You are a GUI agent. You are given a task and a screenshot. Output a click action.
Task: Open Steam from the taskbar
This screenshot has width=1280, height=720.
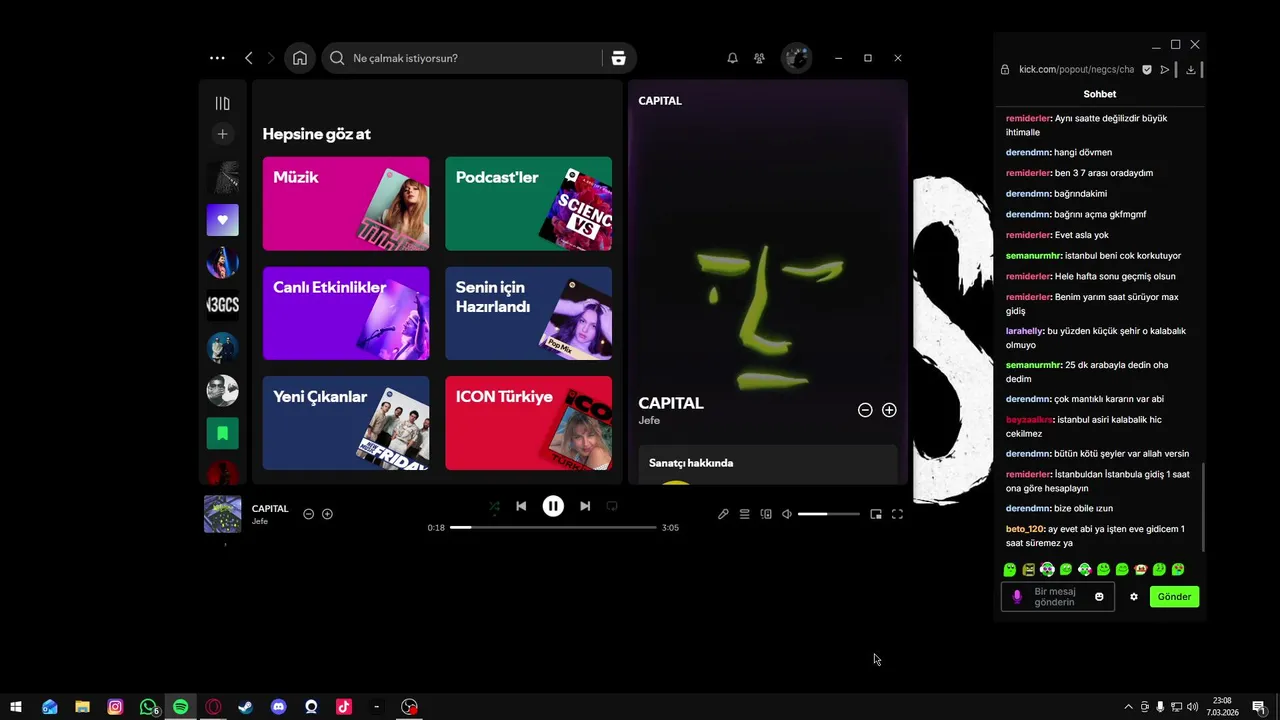click(x=246, y=707)
